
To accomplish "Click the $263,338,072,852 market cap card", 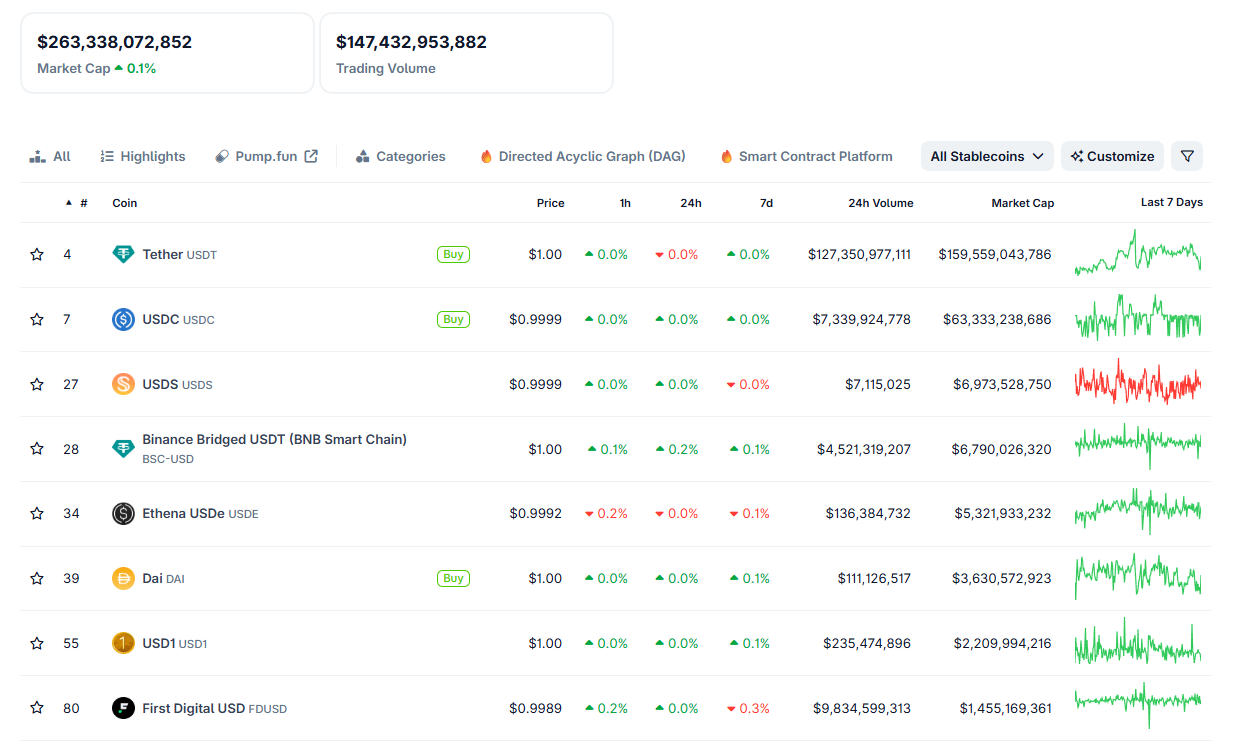I will pos(167,53).
